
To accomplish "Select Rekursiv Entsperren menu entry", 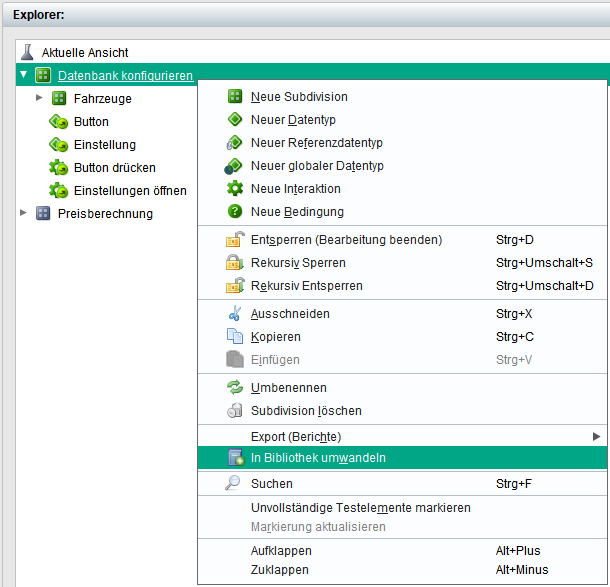I will [402, 286].
